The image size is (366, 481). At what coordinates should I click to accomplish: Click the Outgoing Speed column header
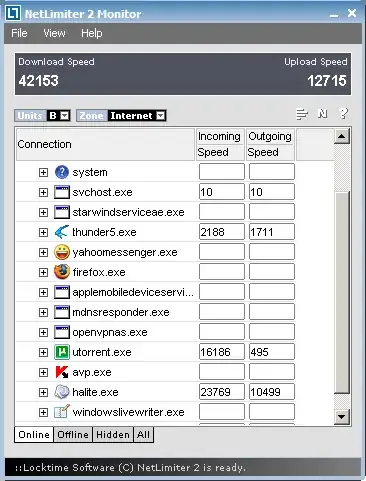click(x=270, y=144)
